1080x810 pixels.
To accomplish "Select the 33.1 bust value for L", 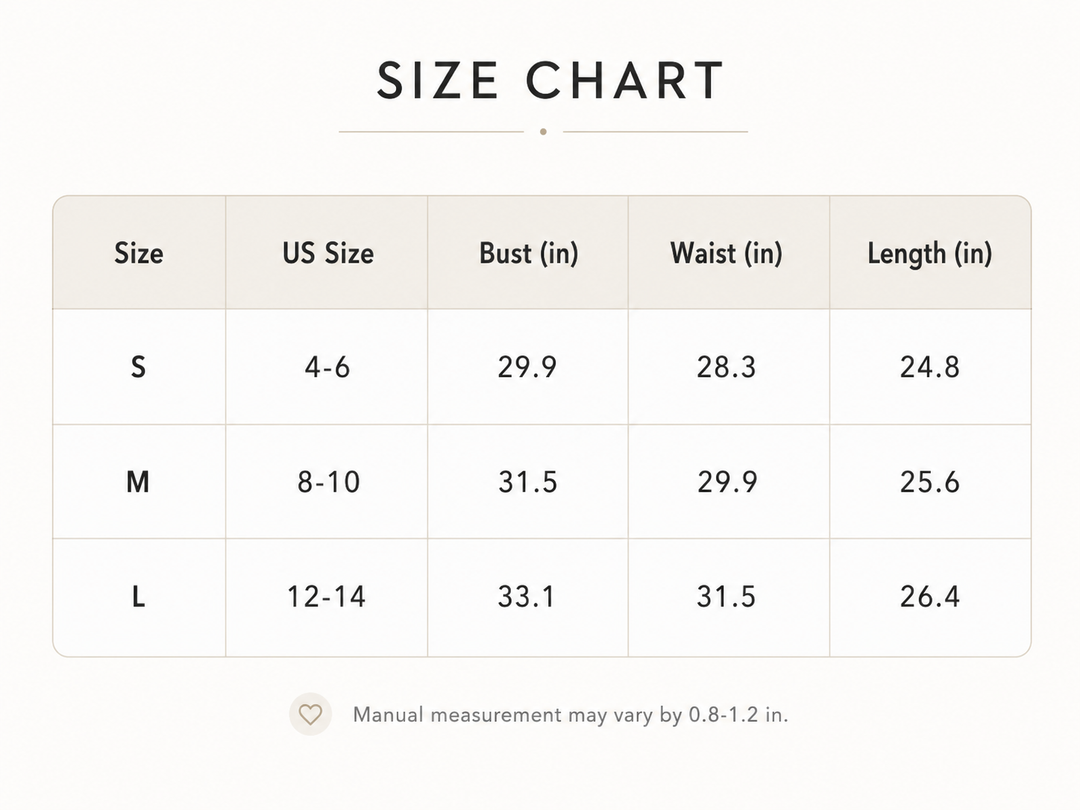I will point(527,596).
